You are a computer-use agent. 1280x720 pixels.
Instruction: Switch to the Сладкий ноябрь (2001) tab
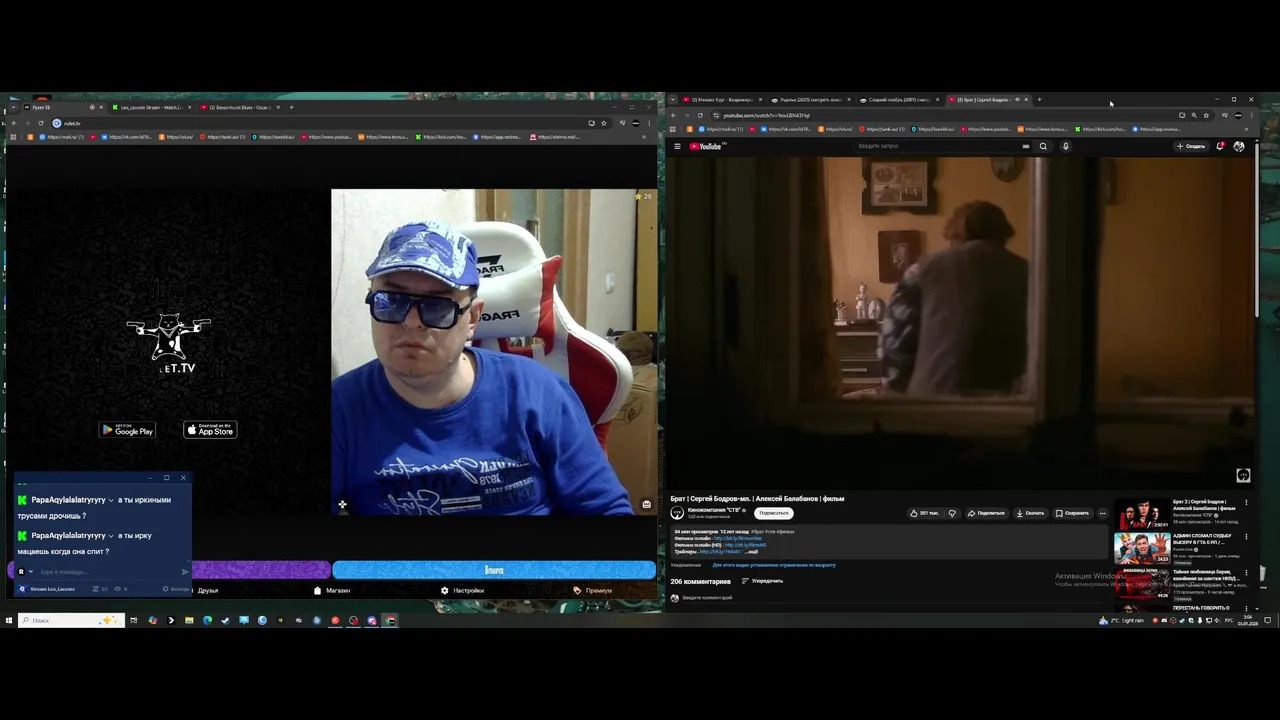click(897, 99)
